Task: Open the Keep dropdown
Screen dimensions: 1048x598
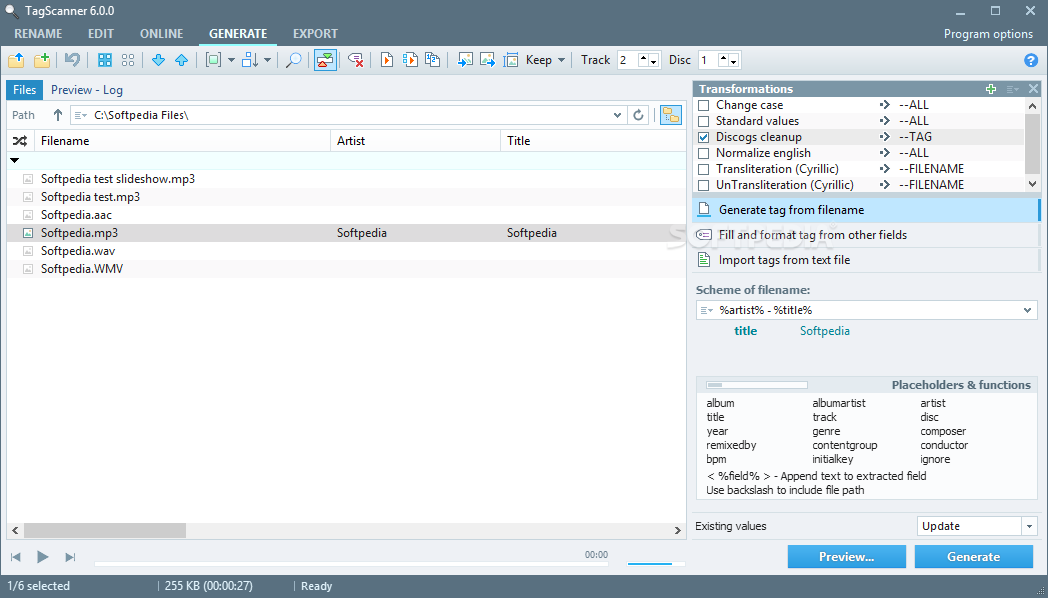Action: (545, 60)
